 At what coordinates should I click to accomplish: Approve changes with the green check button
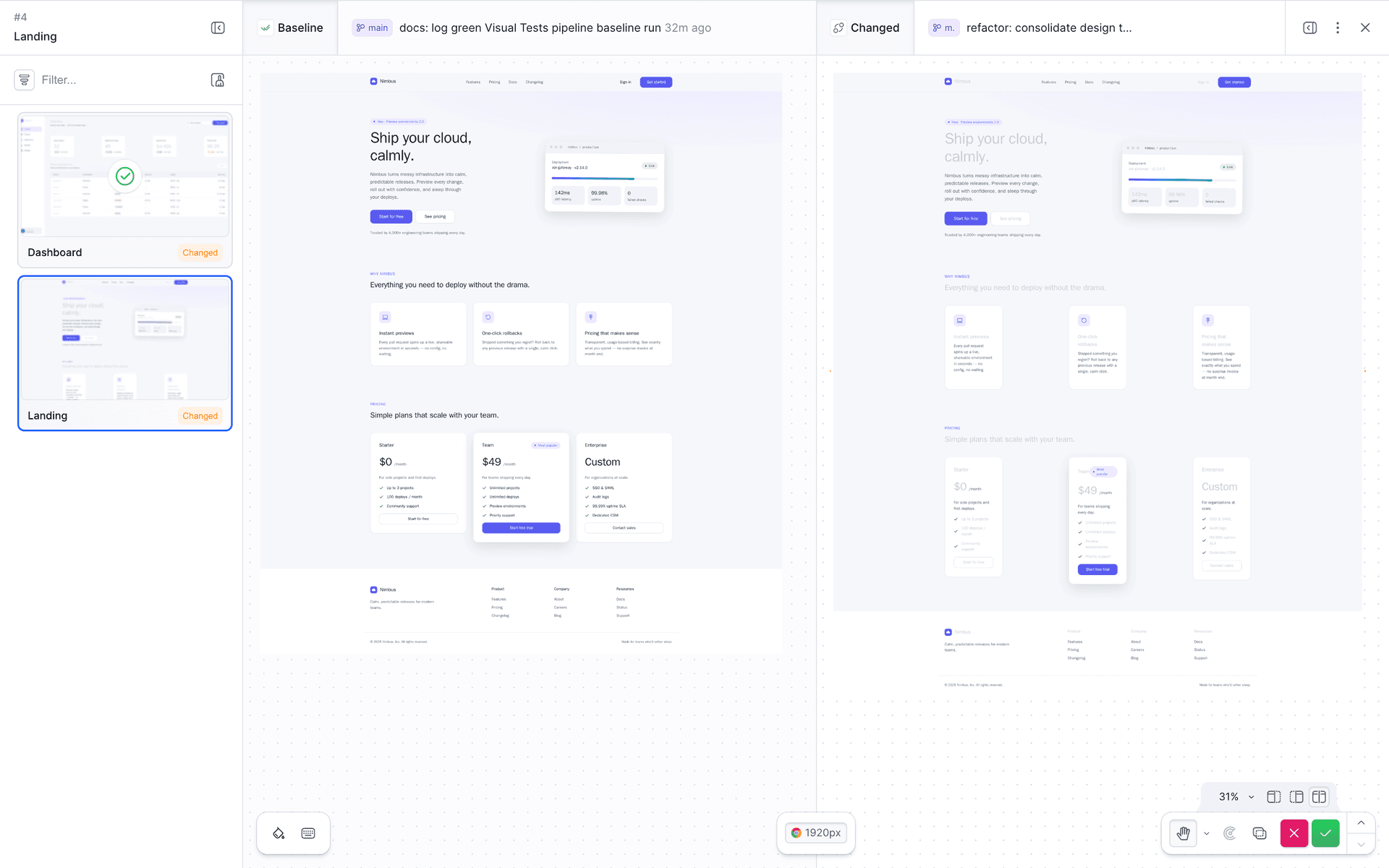click(1326, 833)
